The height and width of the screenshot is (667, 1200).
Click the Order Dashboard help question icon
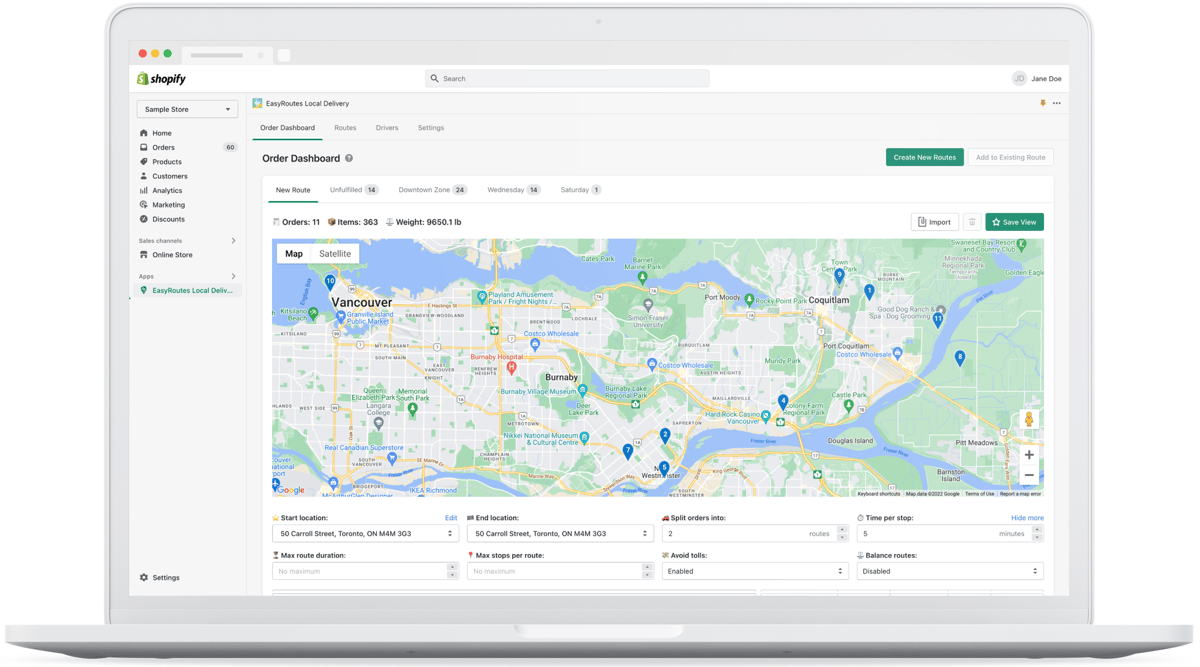[x=349, y=158]
